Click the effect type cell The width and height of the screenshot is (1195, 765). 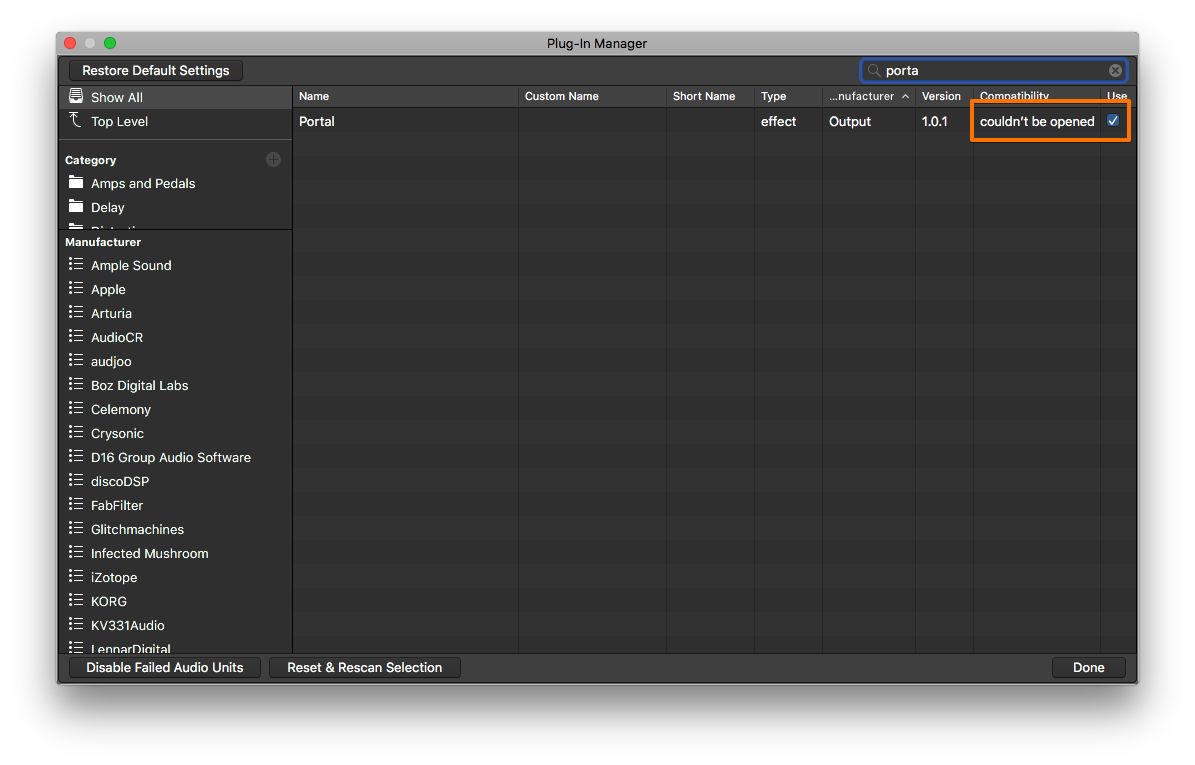coord(789,121)
